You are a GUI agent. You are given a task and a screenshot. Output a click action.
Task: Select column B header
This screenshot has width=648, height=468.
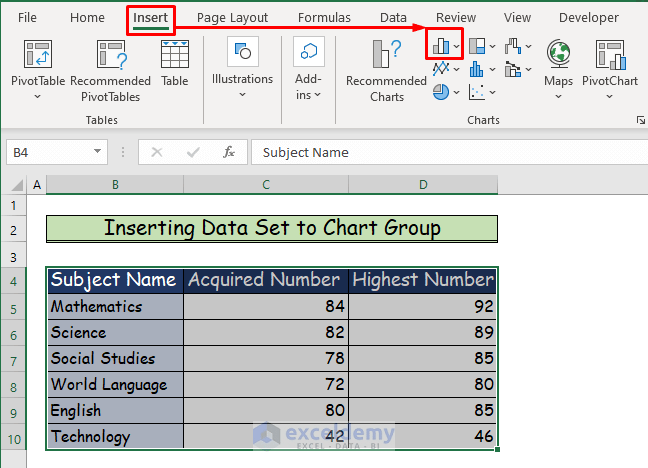pos(115,184)
